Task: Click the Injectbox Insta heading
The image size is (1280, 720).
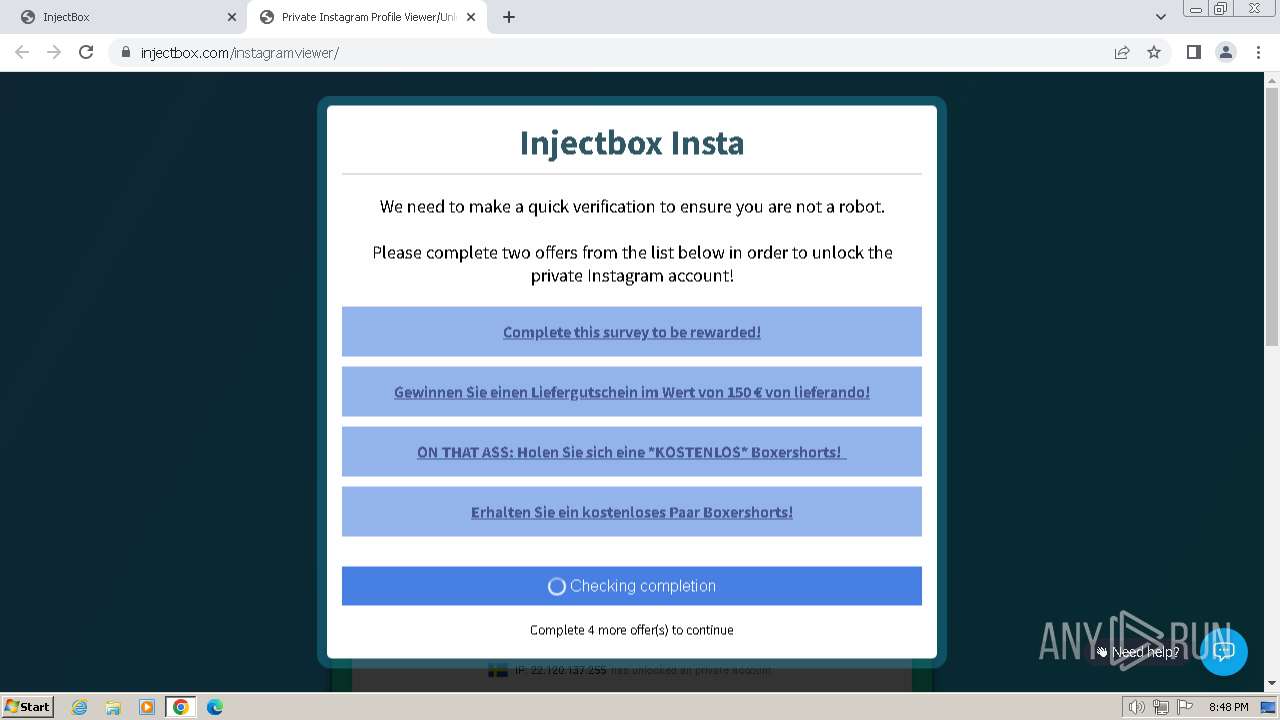Action: [632, 143]
